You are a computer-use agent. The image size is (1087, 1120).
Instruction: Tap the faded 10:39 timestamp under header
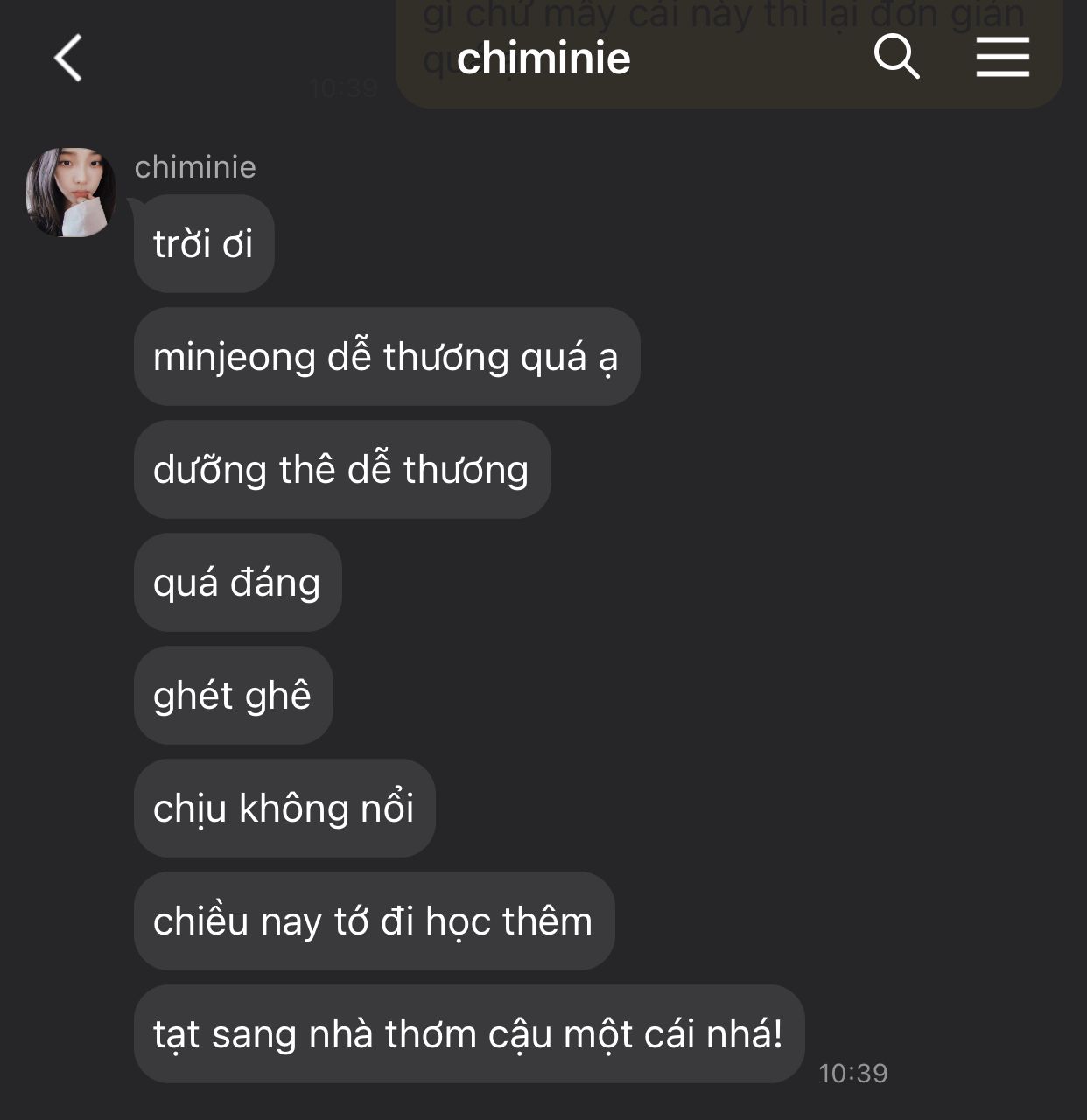coord(343,87)
